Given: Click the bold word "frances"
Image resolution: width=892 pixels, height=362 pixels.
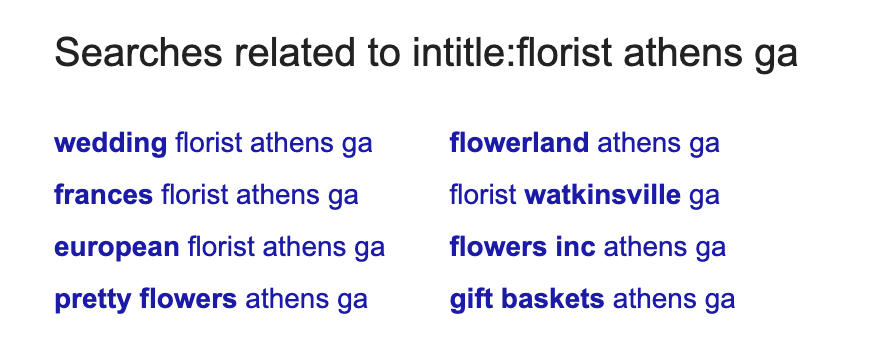Looking at the screenshot, I should [104, 195].
